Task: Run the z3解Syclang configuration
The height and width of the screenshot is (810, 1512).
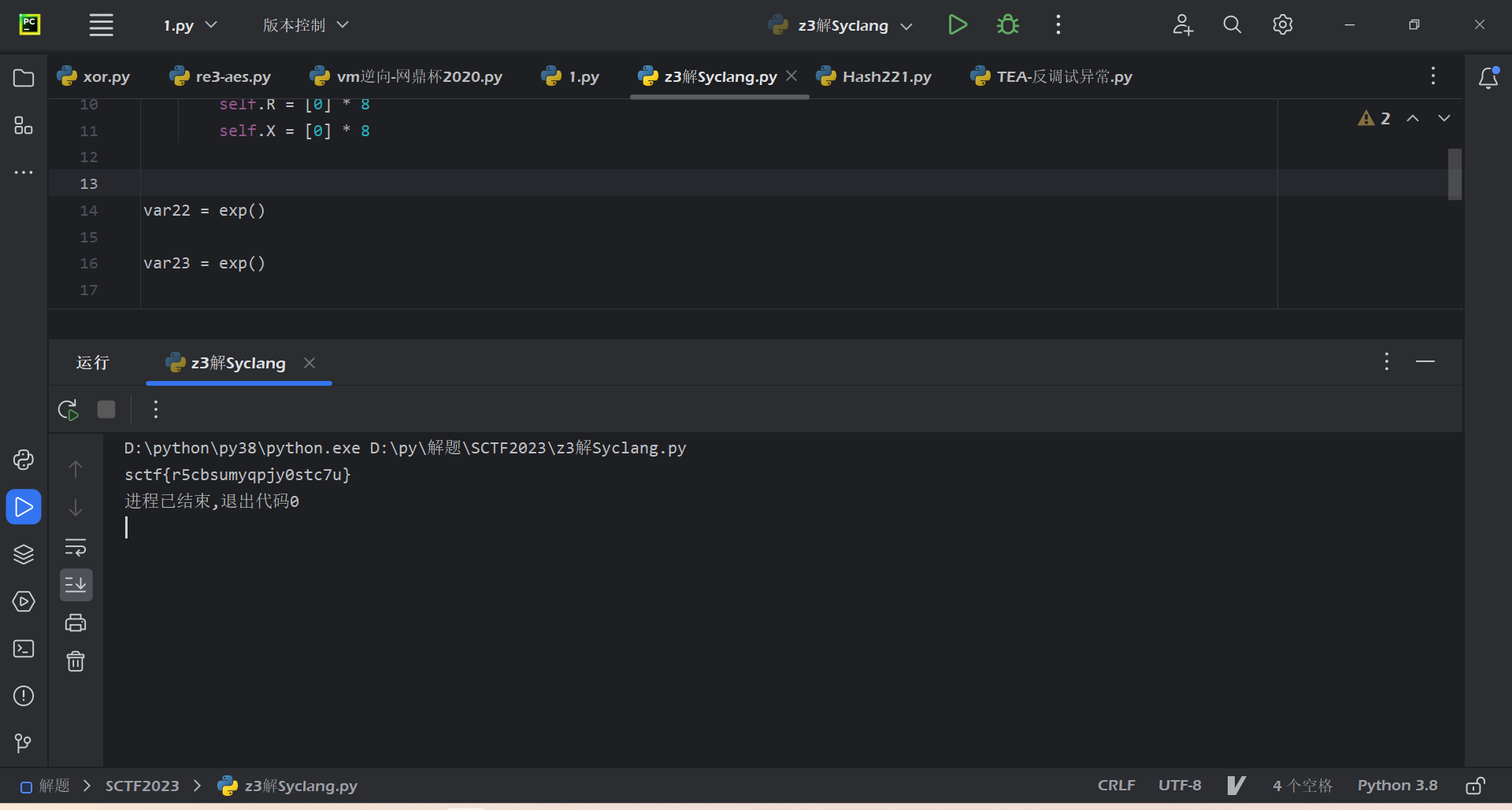Action: (x=958, y=25)
